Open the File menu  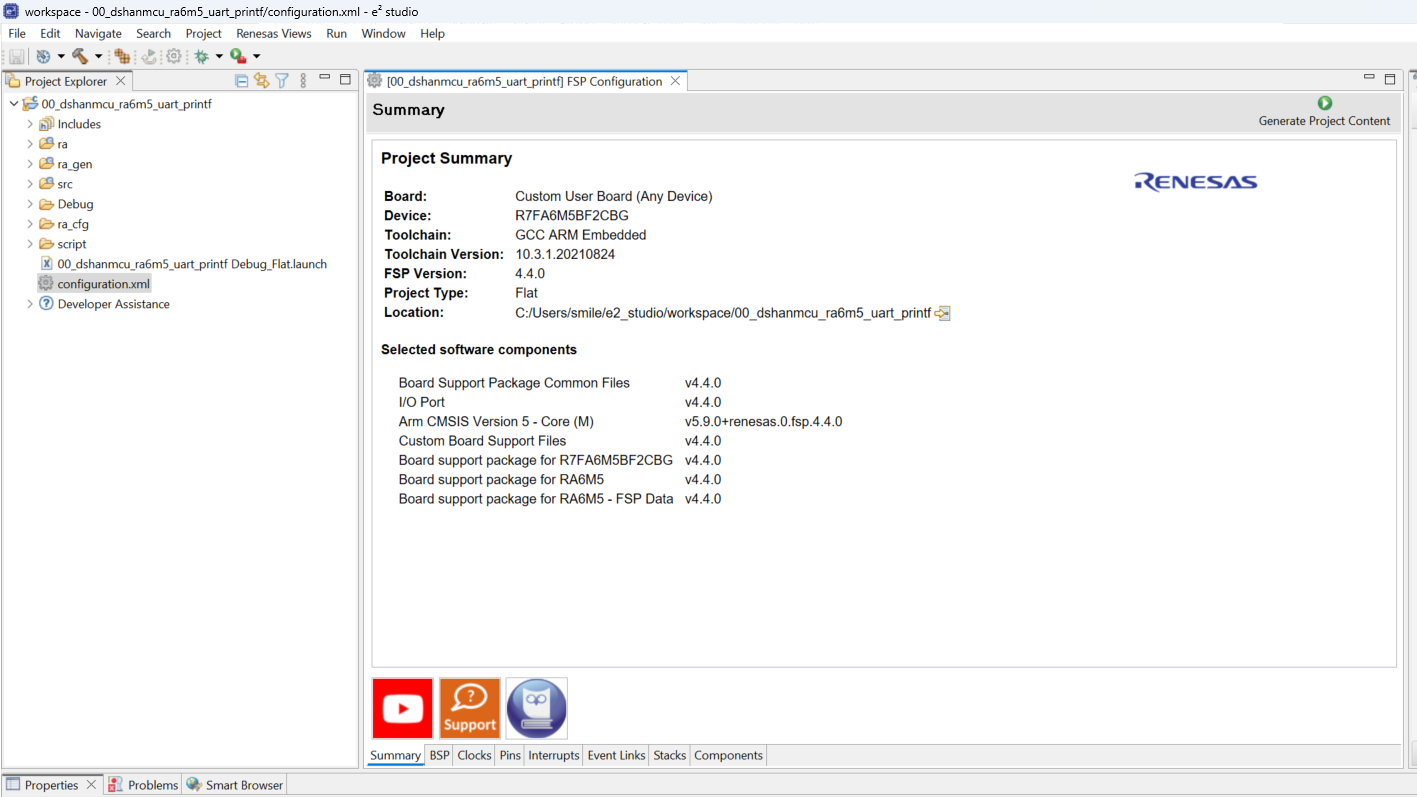pos(17,33)
